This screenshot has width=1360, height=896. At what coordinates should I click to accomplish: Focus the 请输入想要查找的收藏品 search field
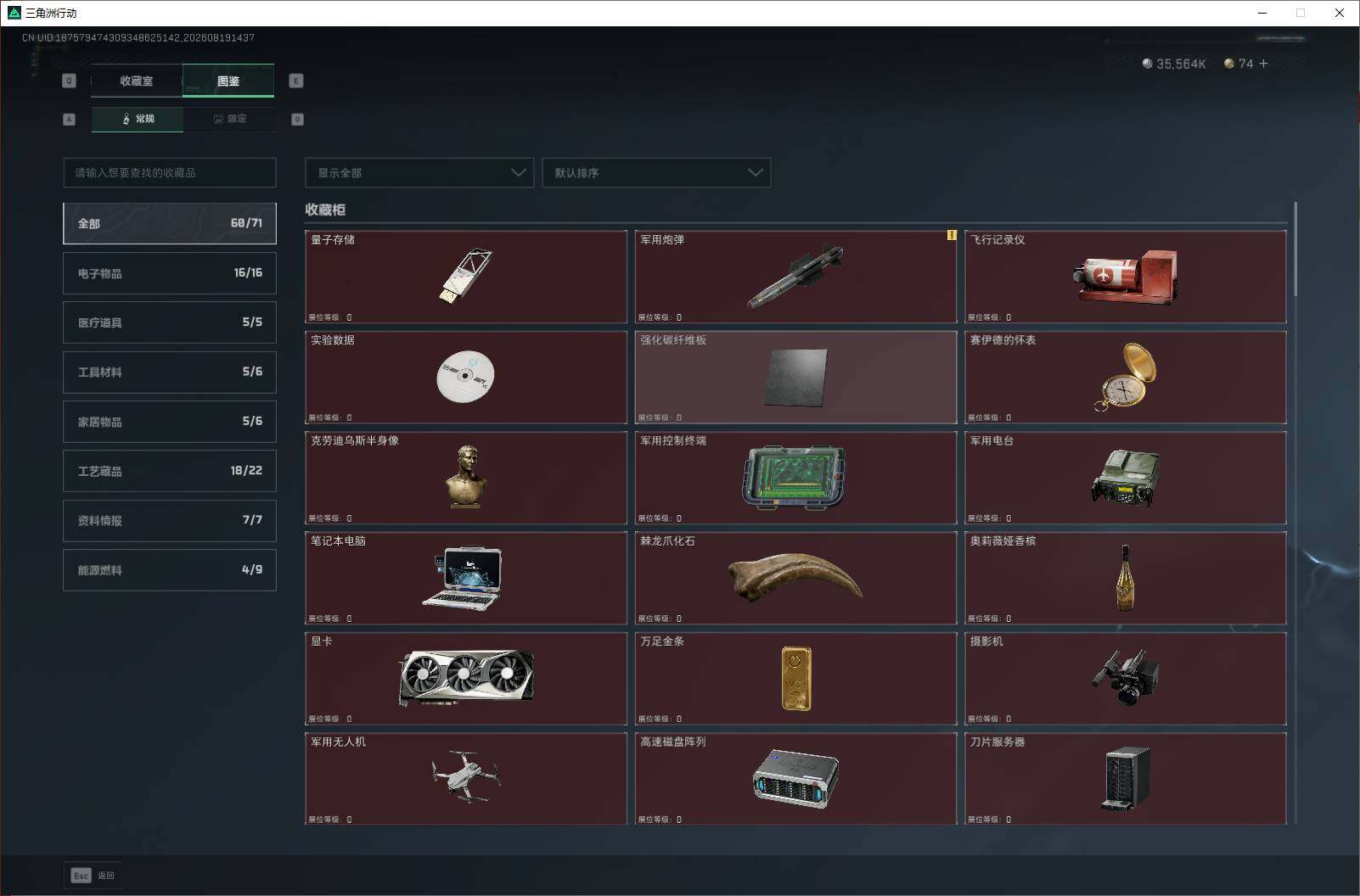point(170,172)
